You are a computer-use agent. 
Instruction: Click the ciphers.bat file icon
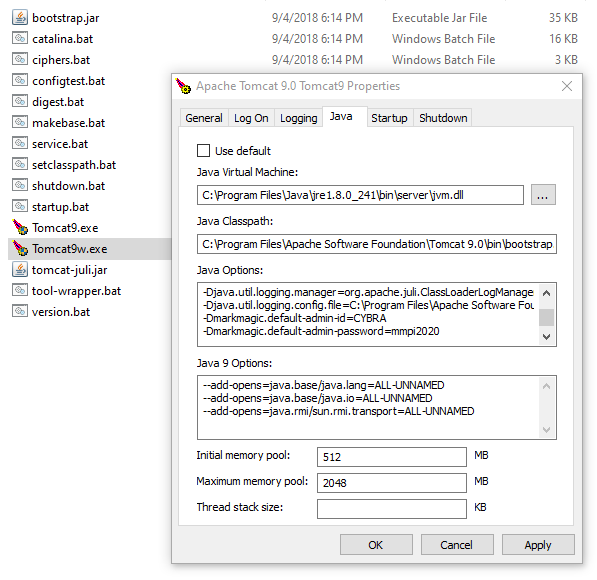(x=20, y=59)
